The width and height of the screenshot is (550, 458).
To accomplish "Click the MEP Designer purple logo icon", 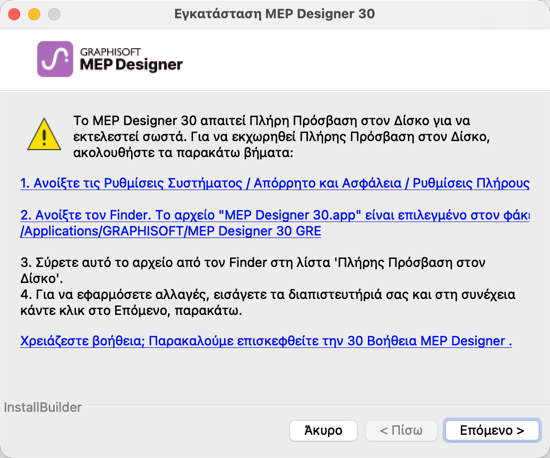I will (x=55, y=59).
